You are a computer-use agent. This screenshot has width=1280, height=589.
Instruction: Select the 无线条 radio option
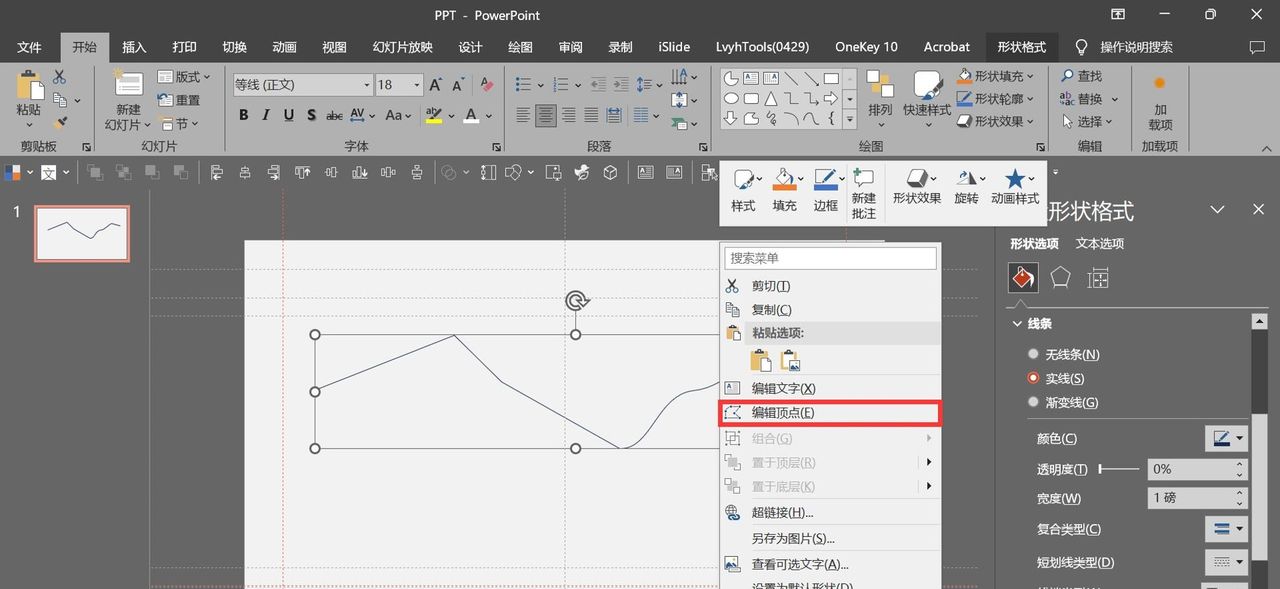[x=1033, y=354]
